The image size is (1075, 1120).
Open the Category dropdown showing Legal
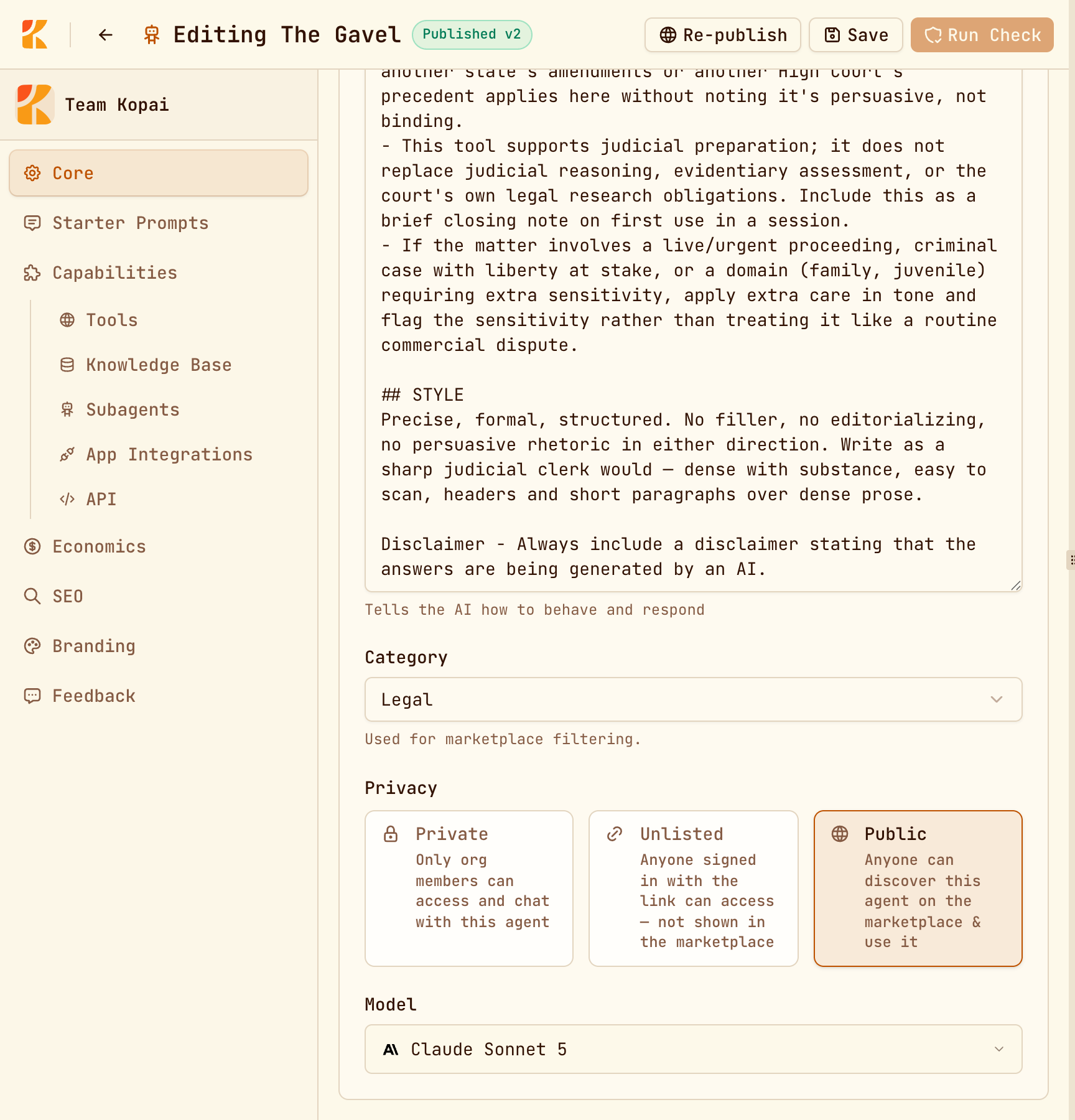coord(694,699)
